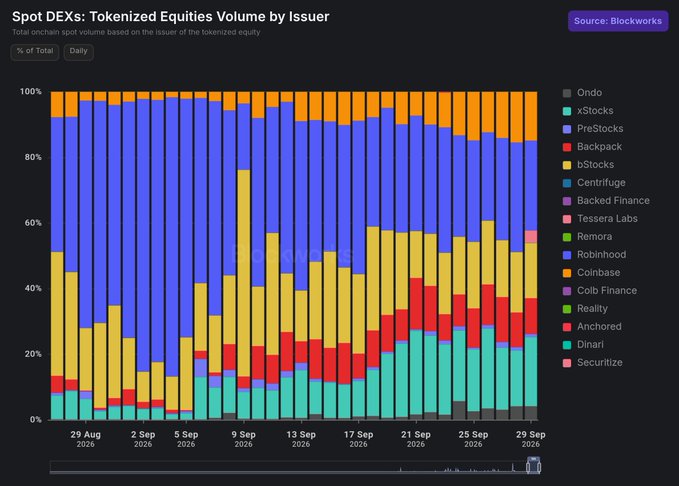Click the '29 Sep 2026' x-axis label
Screen dimensions: 679x486
tap(531, 439)
